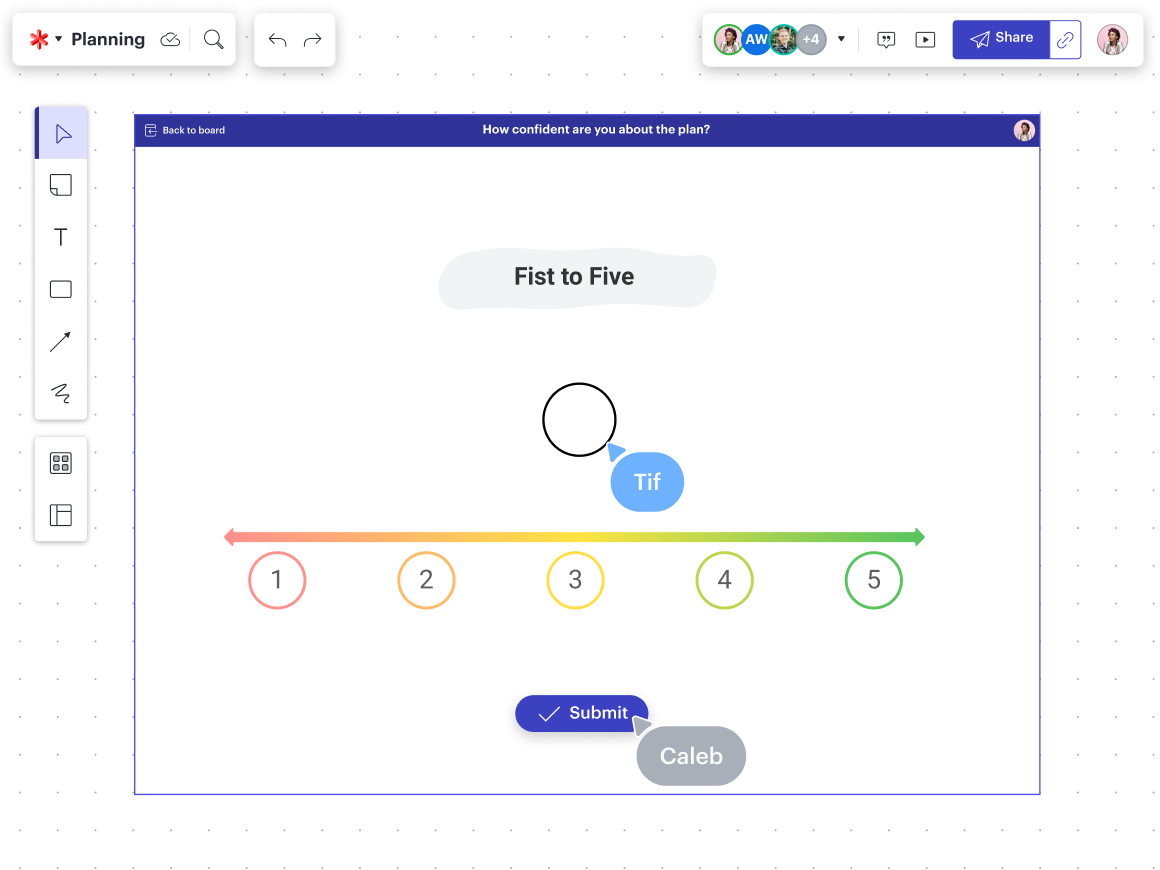Click the Share button
The width and height of the screenshot is (1160, 870).
(x=1001, y=39)
